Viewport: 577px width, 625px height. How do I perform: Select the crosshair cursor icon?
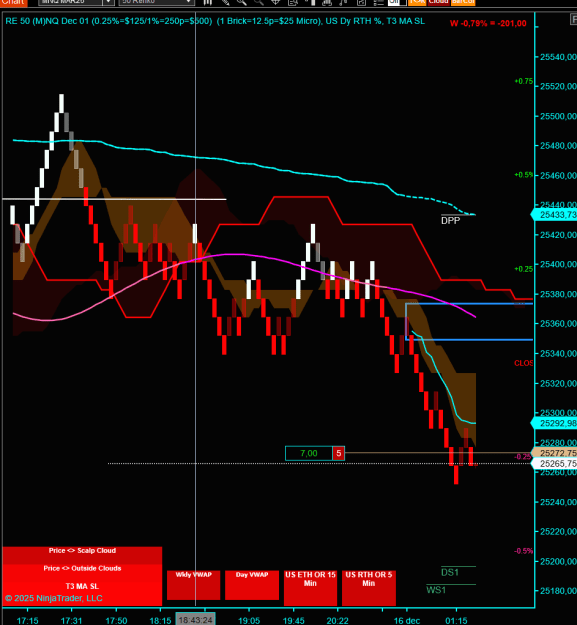276,2
